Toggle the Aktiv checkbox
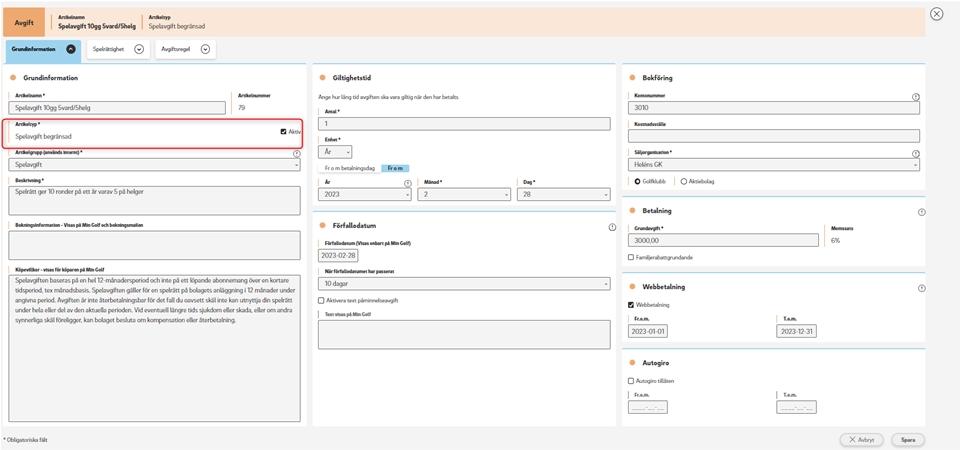This screenshot has width=960, height=450. [x=284, y=131]
